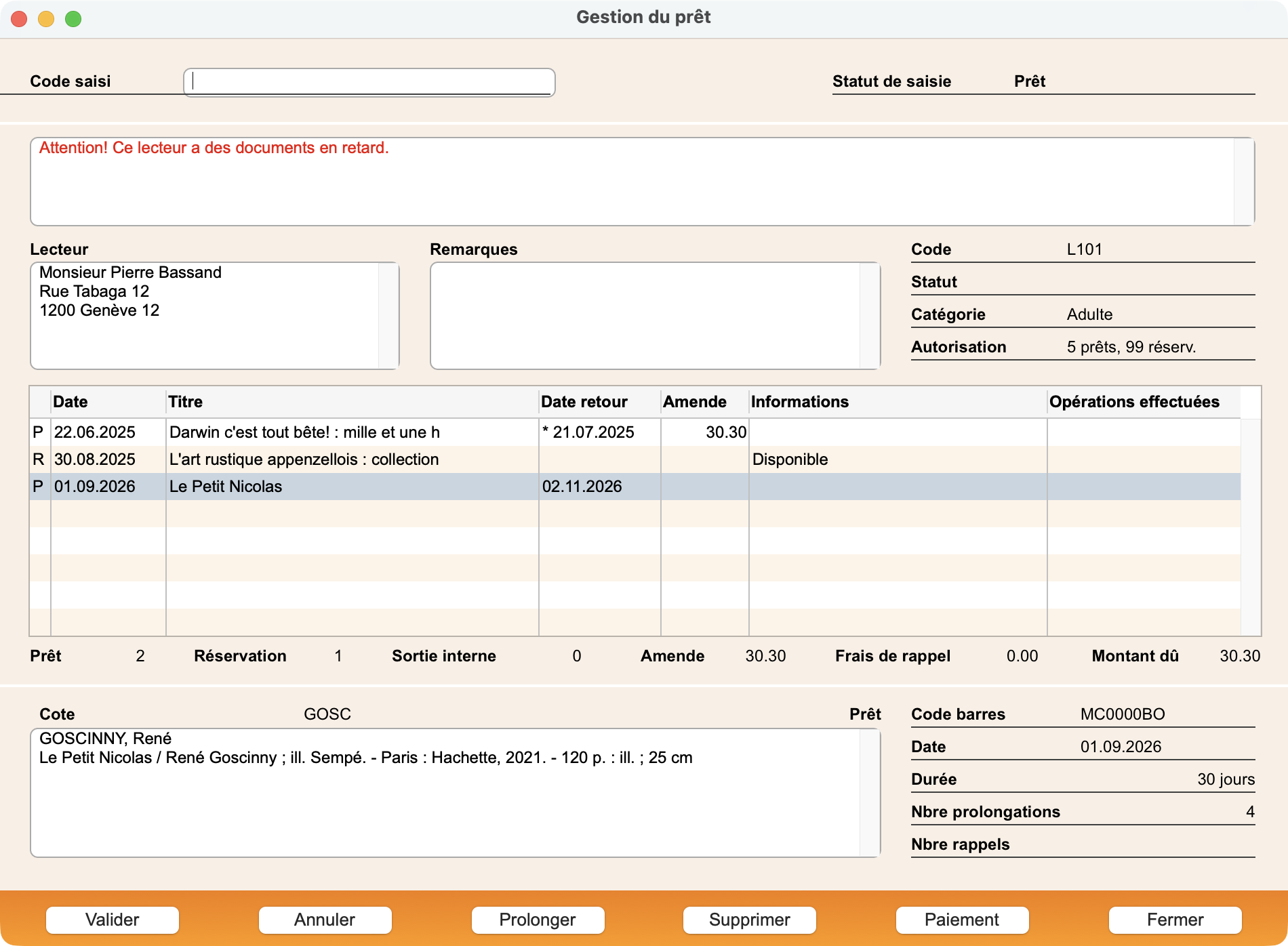Click the Valider button
The width and height of the screenshot is (1288, 946).
113,920
